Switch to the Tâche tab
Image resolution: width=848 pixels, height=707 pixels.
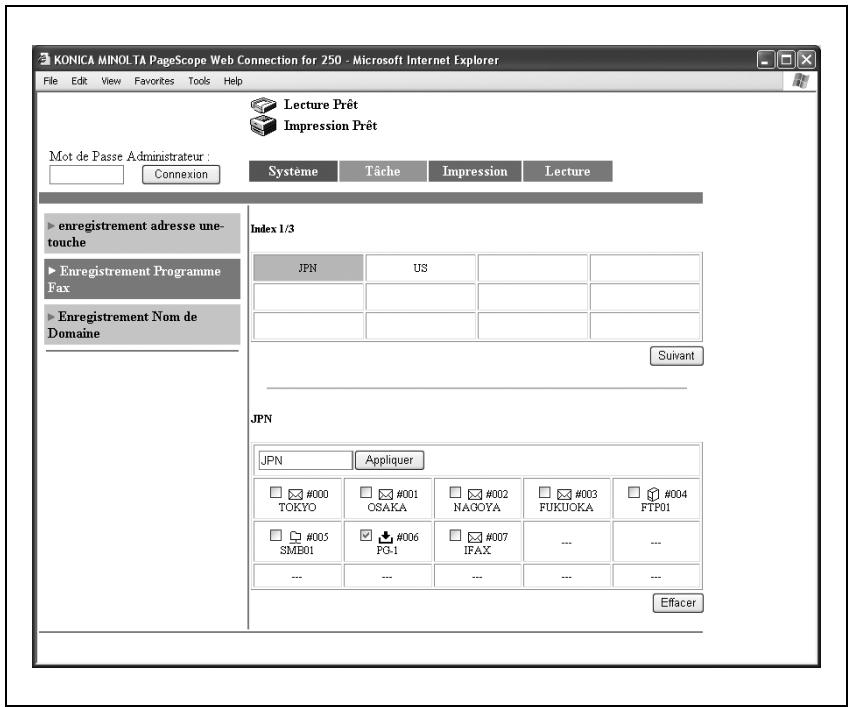(383, 171)
